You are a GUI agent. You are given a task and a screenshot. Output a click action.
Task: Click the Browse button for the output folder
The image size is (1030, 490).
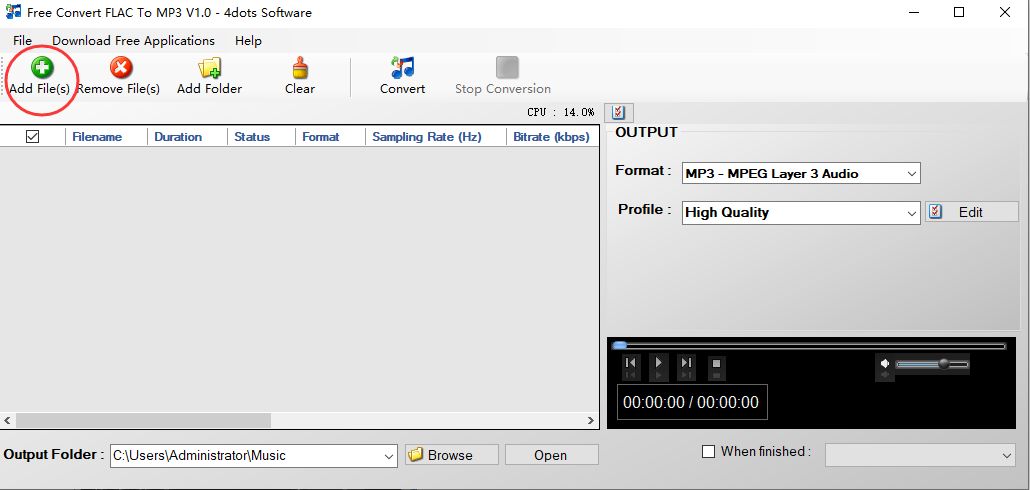tap(451, 455)
